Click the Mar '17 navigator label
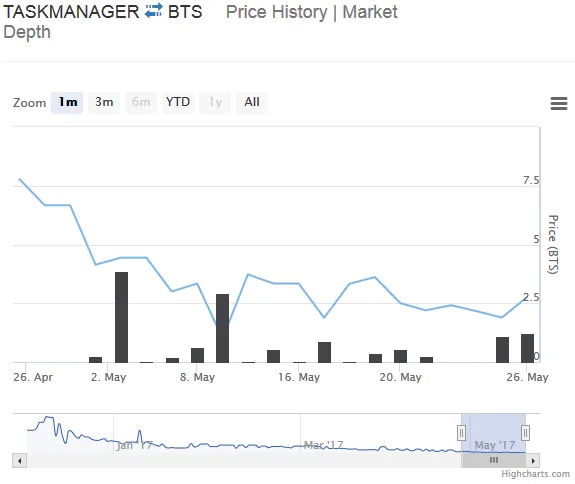 pos(324,445)
